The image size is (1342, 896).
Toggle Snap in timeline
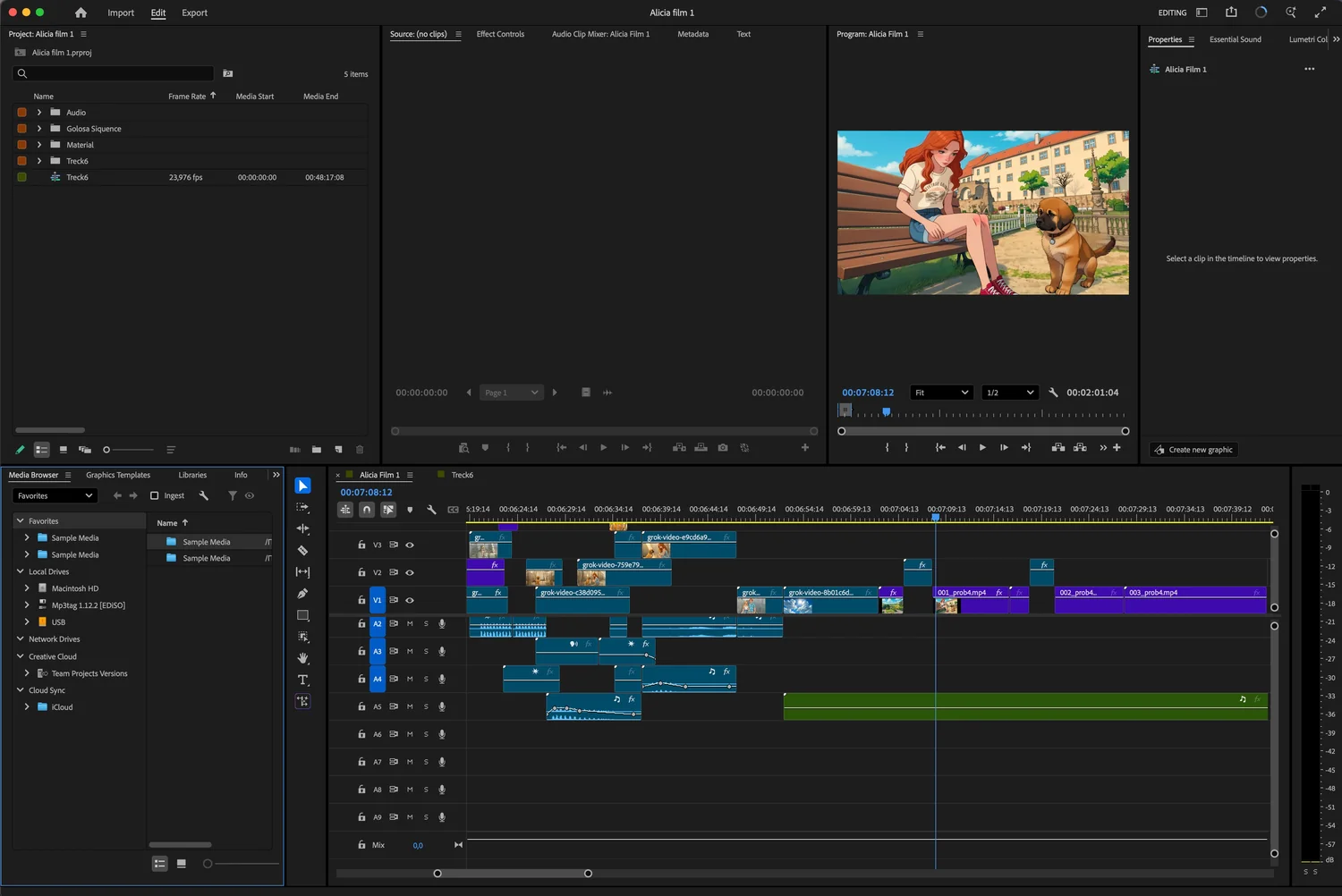(367, 510)
